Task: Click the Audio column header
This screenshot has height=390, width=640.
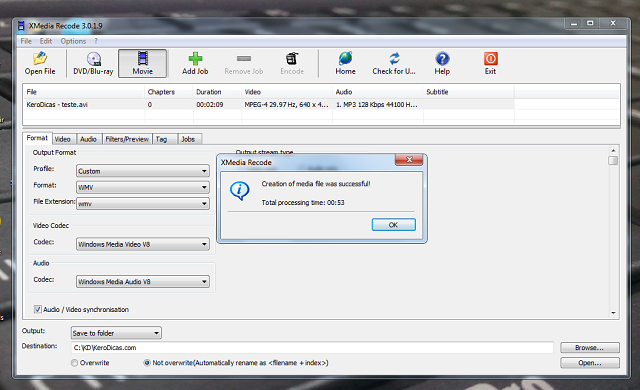Action: pyautogui.click(x=378, y=92)
